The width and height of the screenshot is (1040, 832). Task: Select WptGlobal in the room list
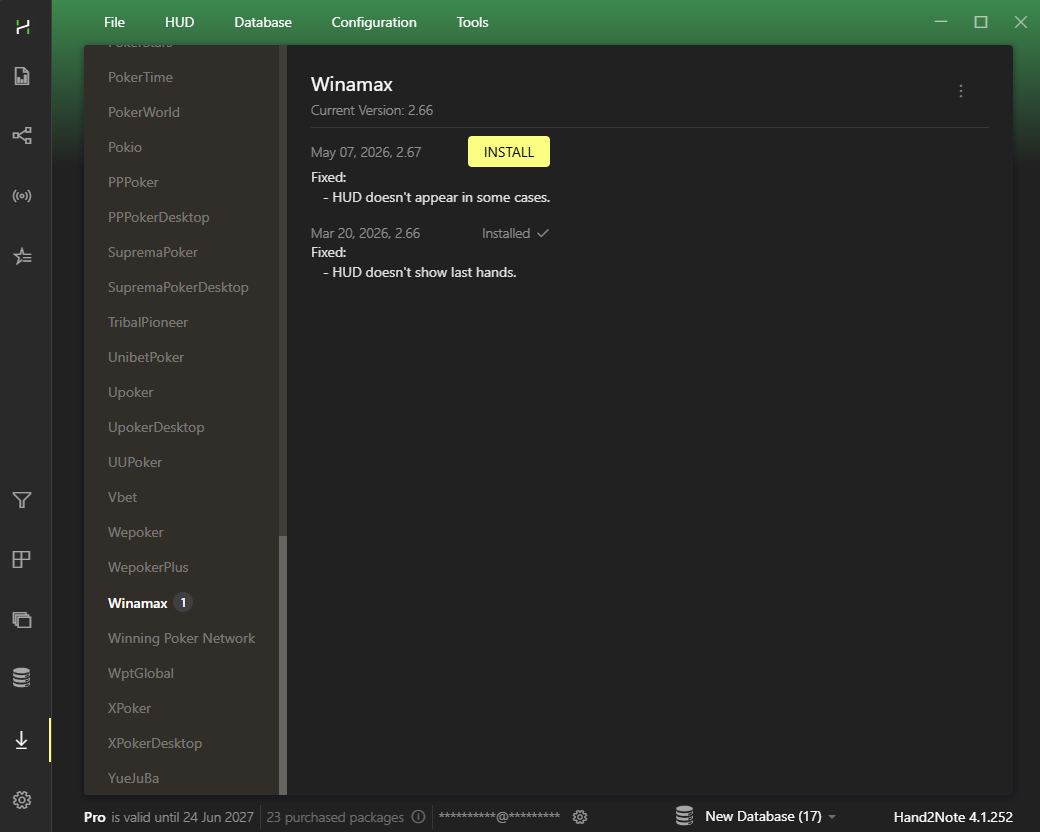pyautogui.click(x=141, y=673)
